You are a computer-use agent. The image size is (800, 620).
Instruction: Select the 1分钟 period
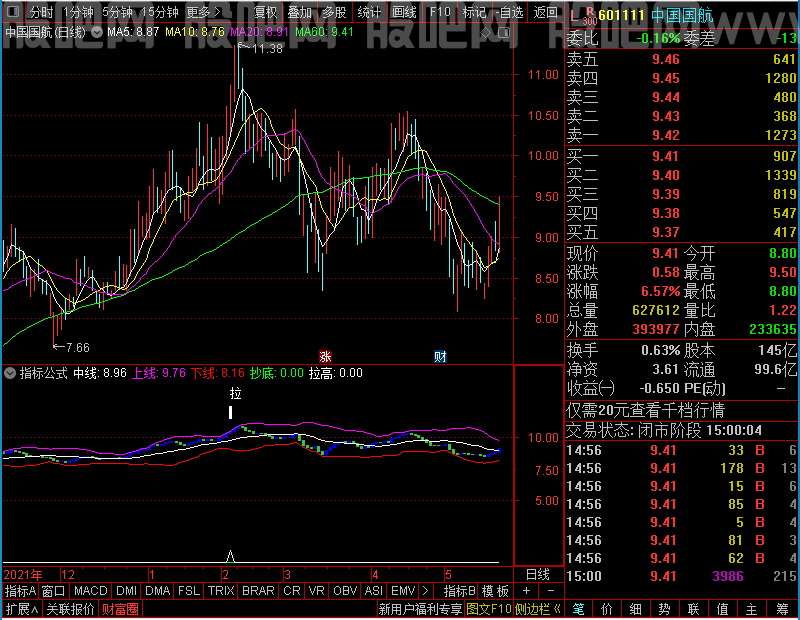(x=78, y=12)
